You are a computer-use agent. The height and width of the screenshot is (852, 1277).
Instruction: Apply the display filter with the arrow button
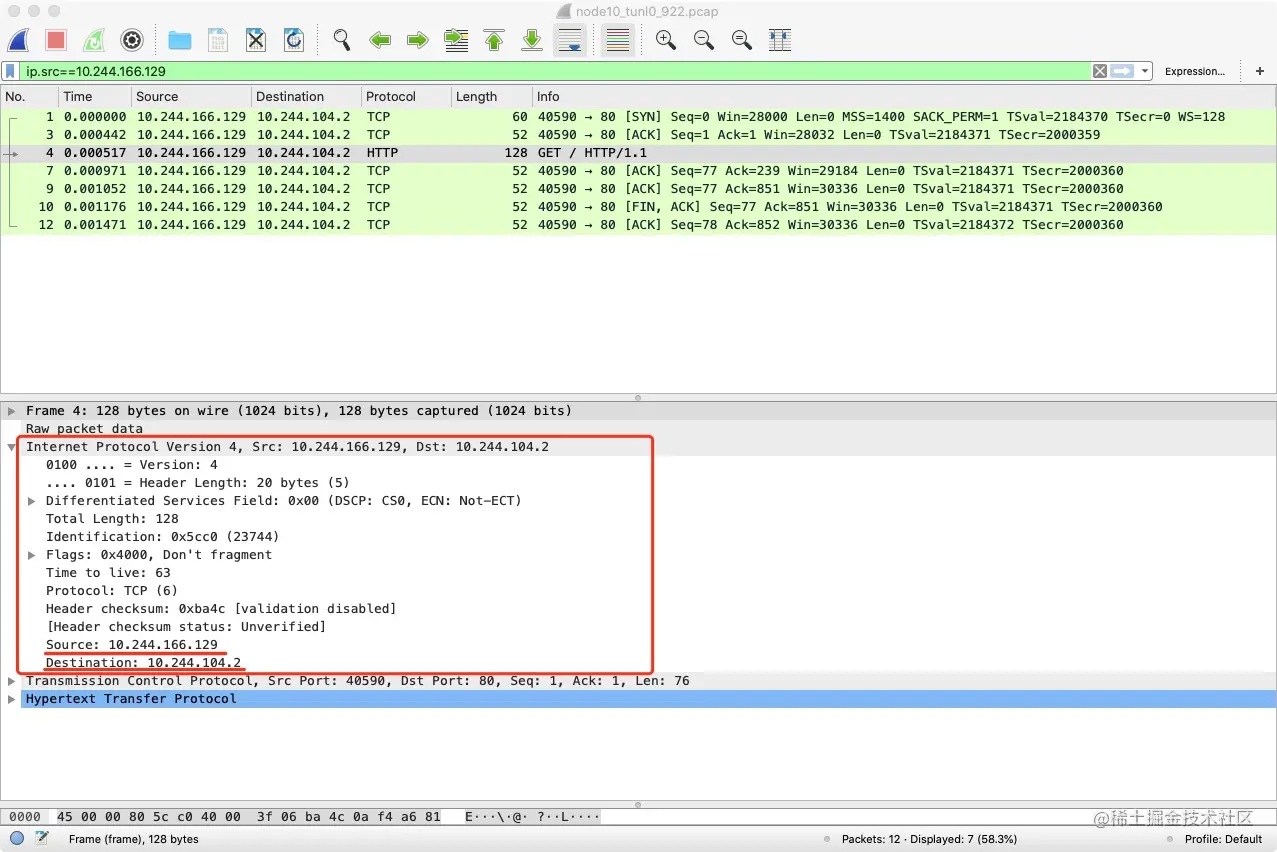tap(1122, 71)
